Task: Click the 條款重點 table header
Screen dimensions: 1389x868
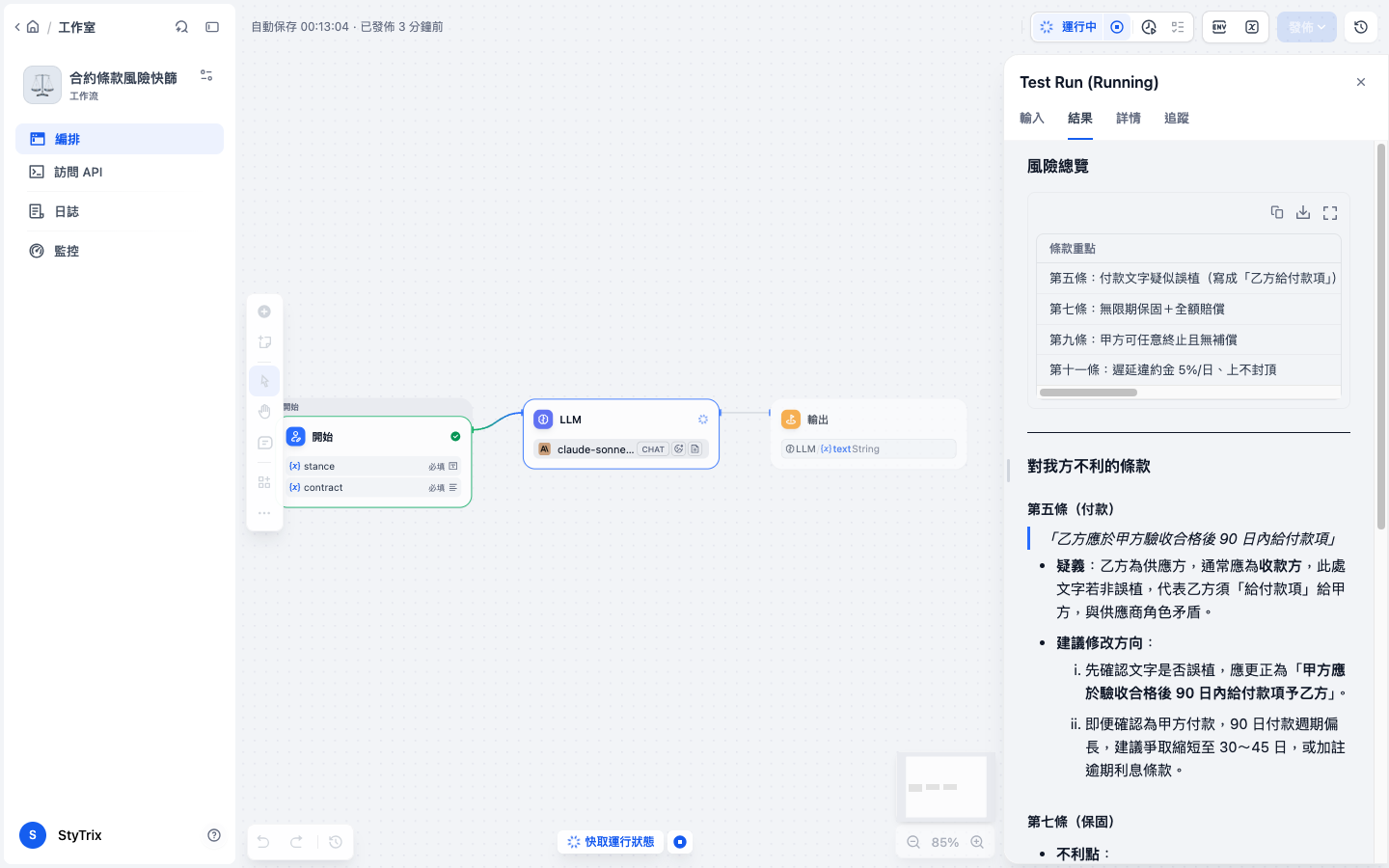Action: (1188, 248)
